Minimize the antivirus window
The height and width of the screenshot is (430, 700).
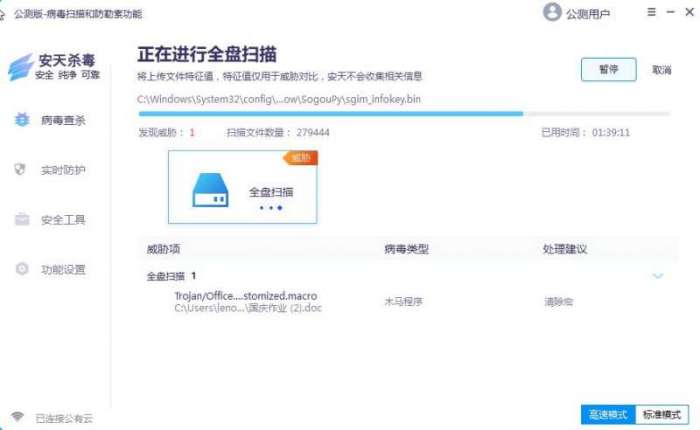[x=671, y=12]
